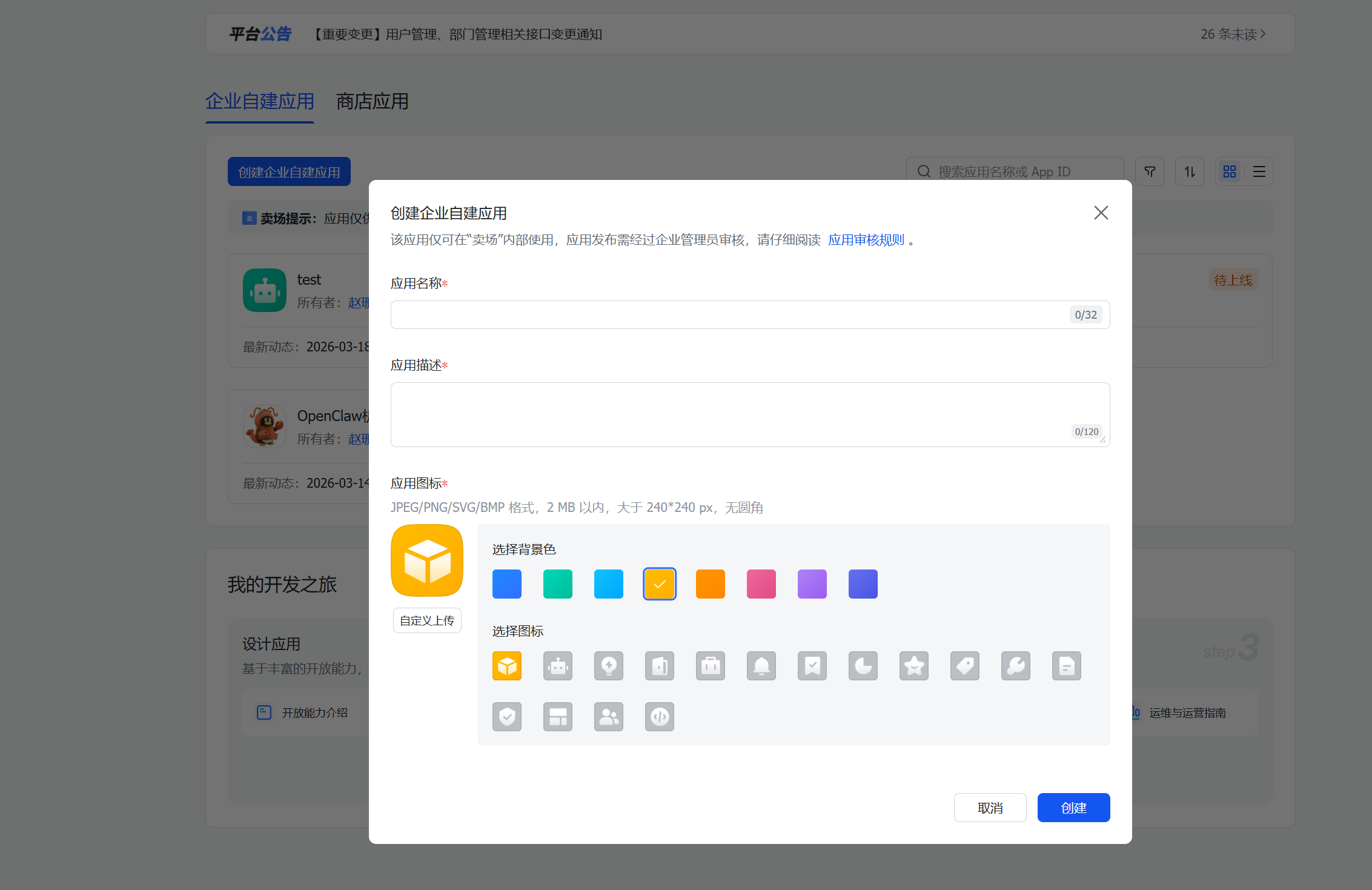Image resolution: width=1372 pixels, height=890 pixels.
Task: Choose the pink background color
Action: coord(761,584)
